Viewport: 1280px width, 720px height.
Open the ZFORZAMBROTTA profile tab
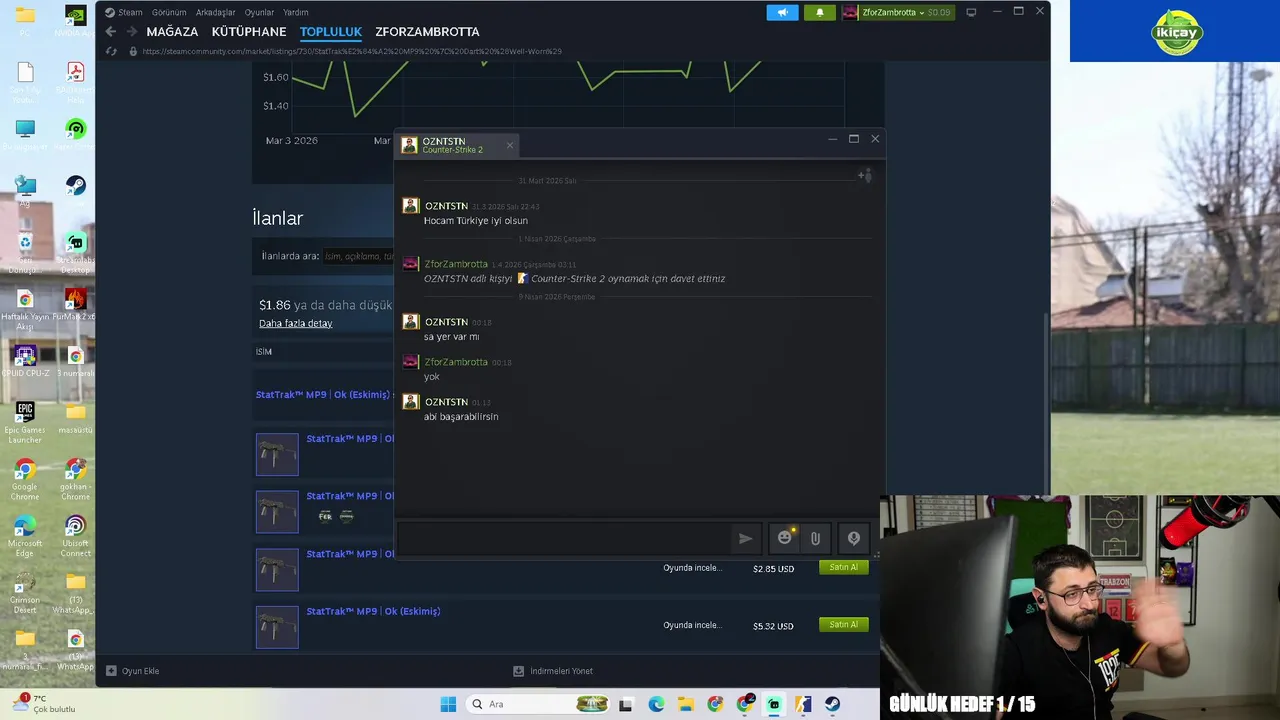pos(427,32)
